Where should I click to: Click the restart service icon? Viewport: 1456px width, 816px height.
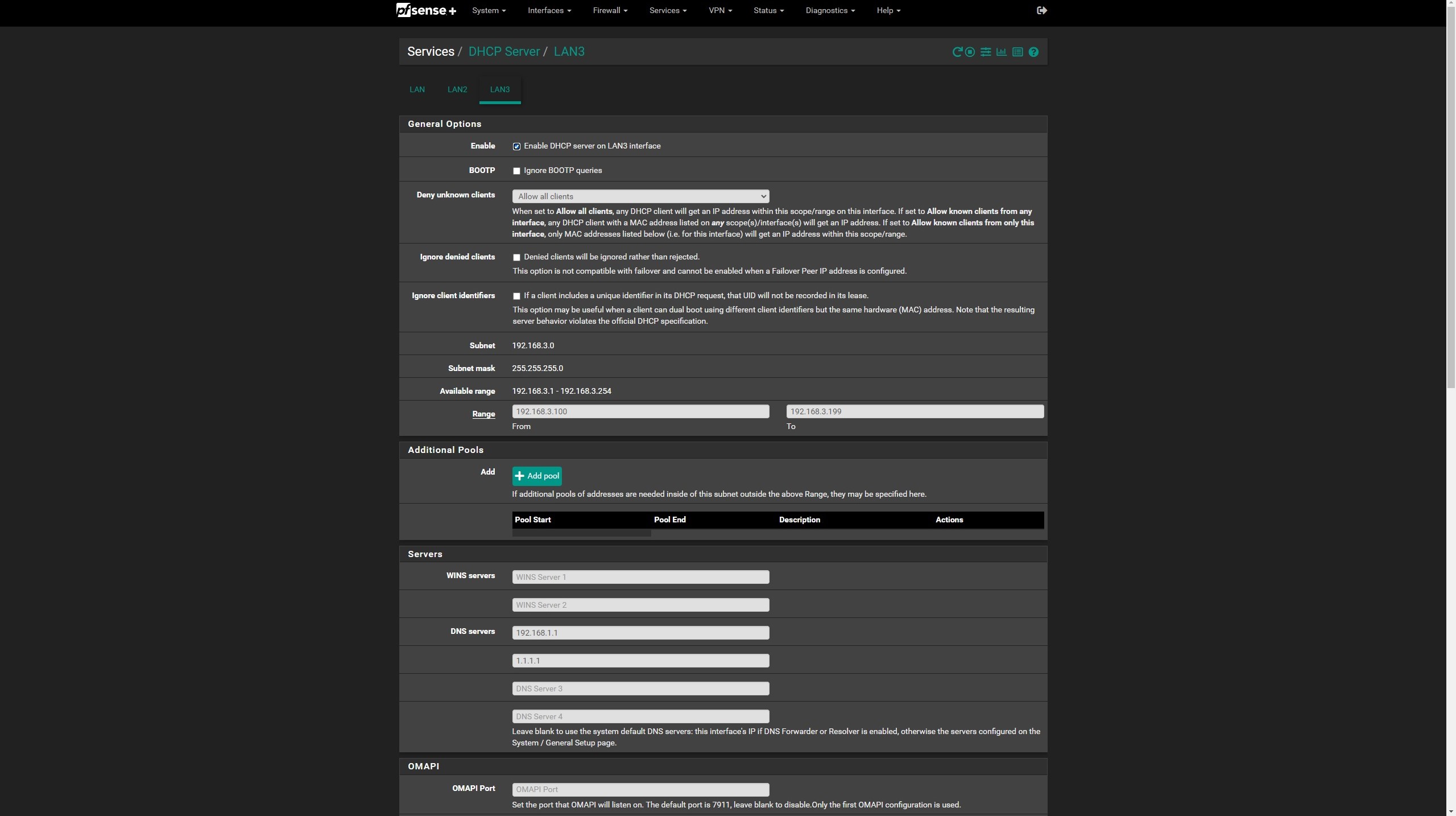pyautogui.click(x=957, y=52)
